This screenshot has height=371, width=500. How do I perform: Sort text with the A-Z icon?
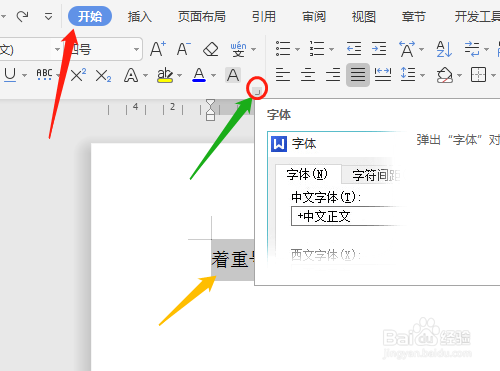click(x=444, y=49)
